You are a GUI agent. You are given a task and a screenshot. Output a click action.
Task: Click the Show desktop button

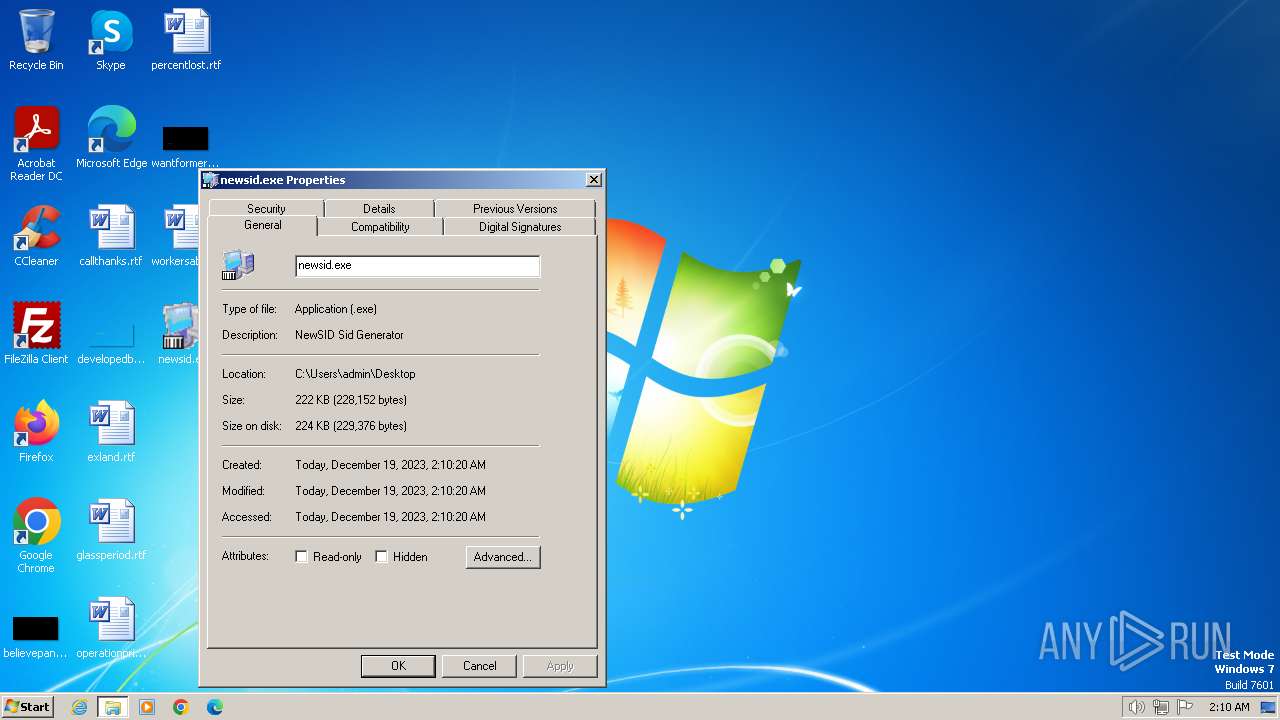pyautogui.click(x=1269, y=707)
